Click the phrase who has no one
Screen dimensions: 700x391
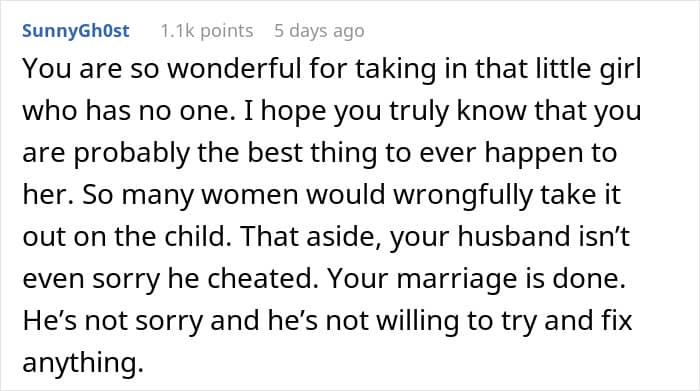pos(129,111)
